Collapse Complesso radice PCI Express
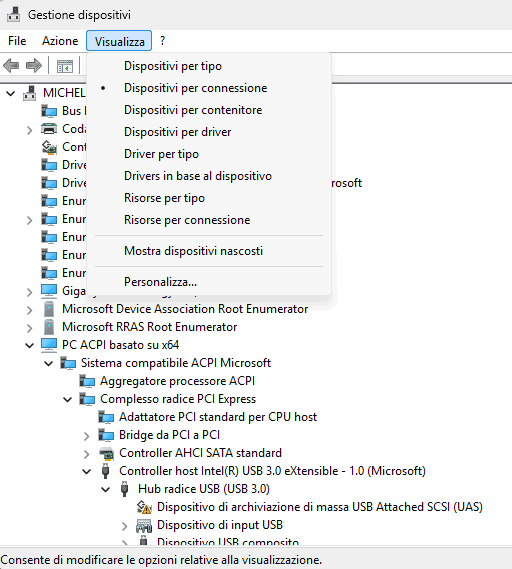The image size is (512, 569). [67, 400]
